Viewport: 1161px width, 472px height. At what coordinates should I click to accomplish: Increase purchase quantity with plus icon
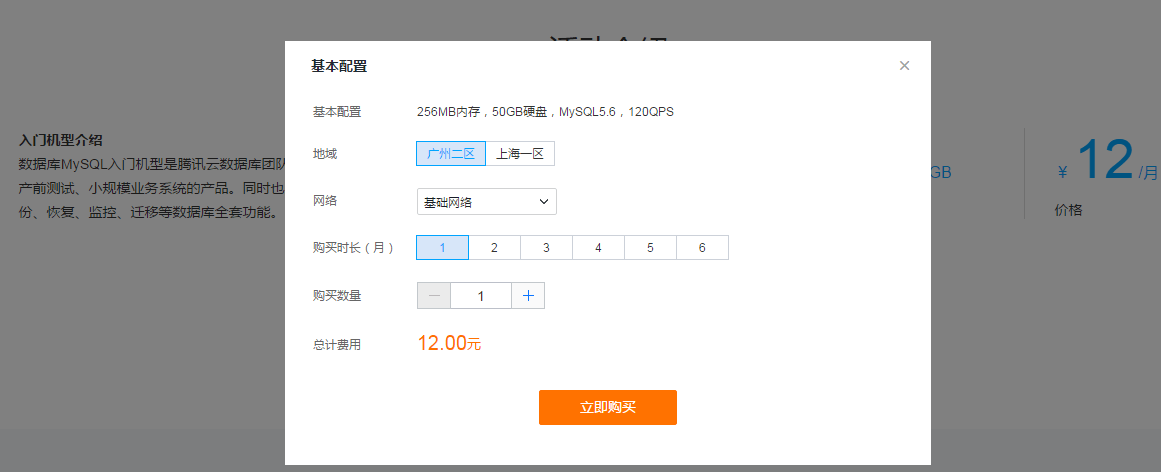pyautogui.click(x=528, y=296)
